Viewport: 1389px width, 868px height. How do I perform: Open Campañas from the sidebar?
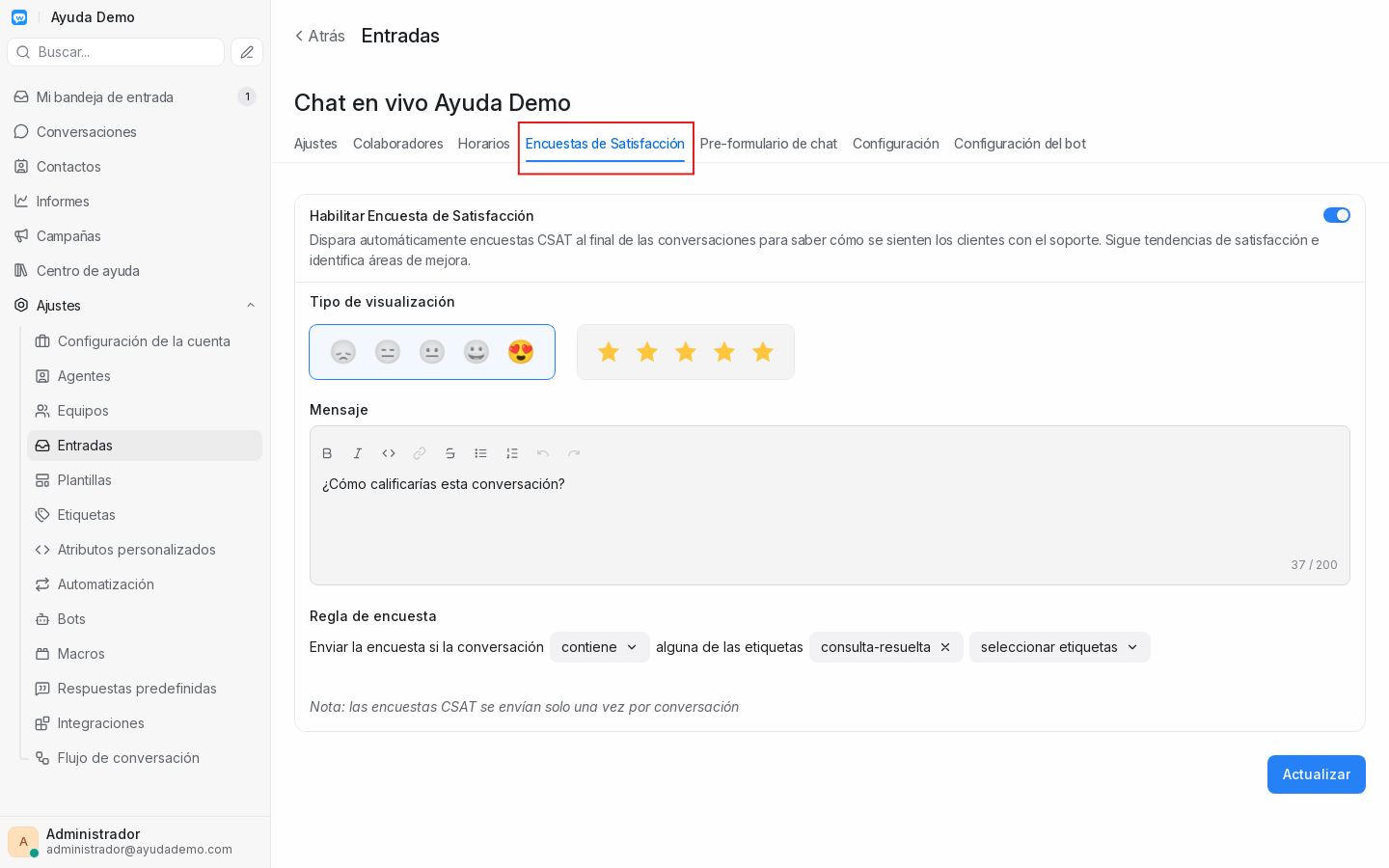[135, 235]
